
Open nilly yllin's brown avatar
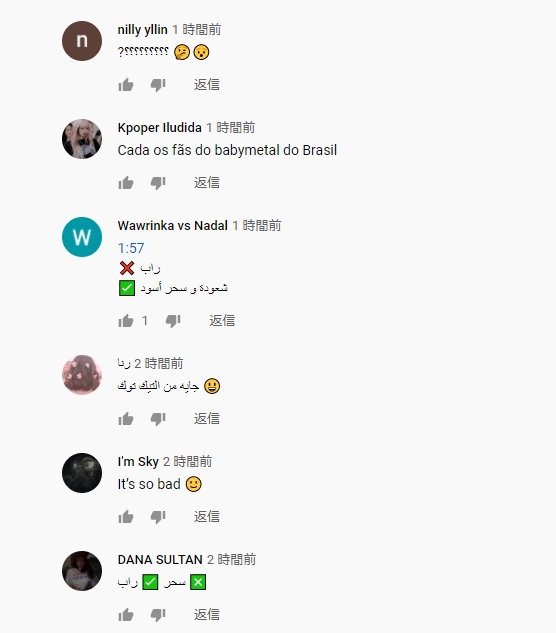82,41
